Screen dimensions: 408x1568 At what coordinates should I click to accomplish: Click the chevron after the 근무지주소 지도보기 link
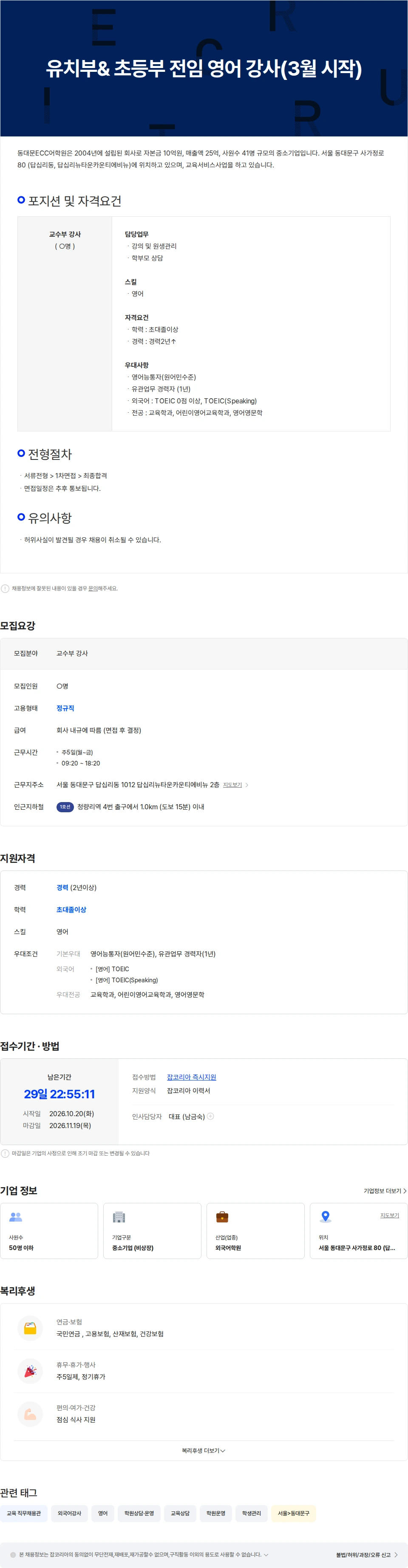(246, 785)
